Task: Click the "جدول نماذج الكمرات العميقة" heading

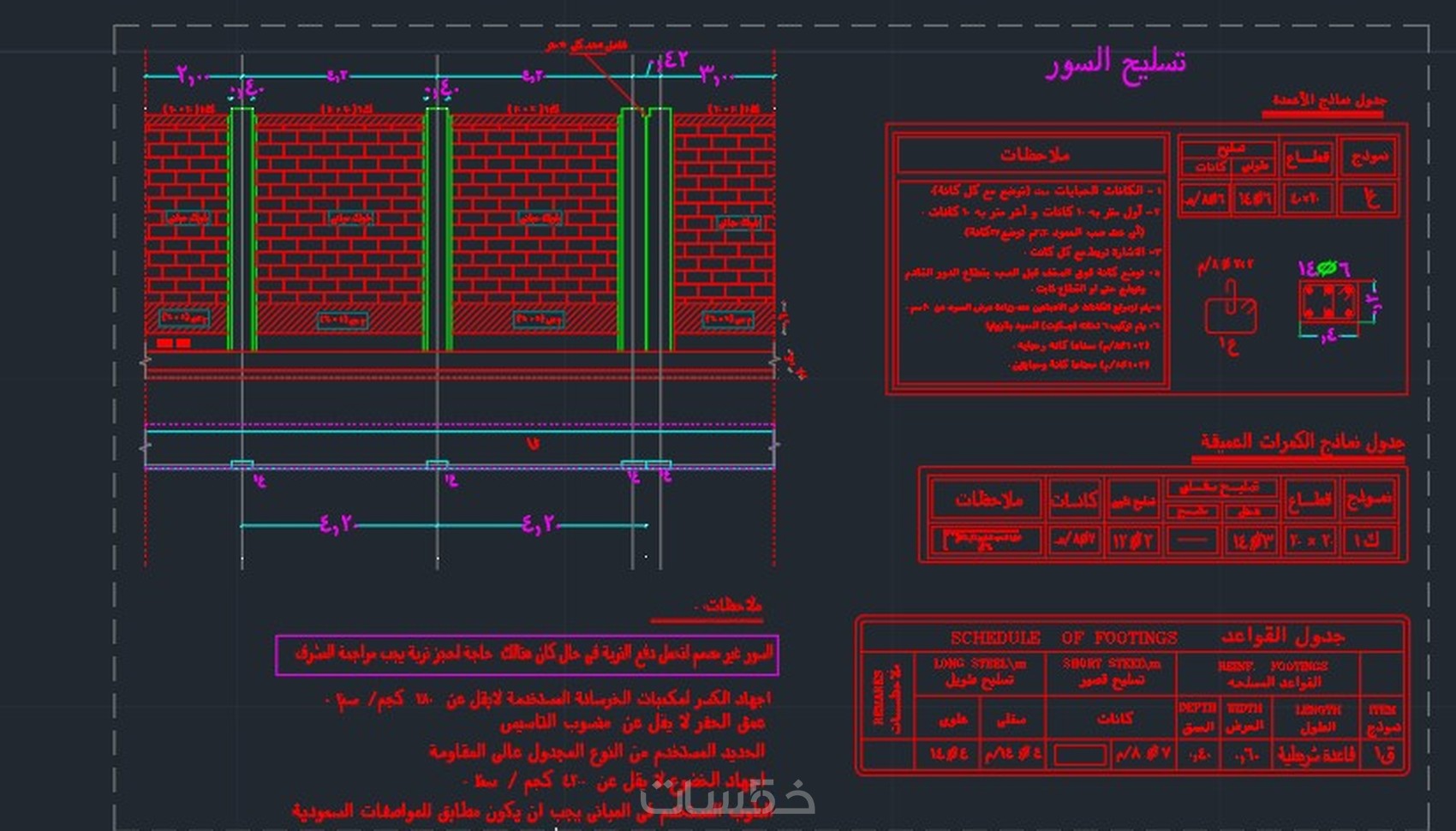Action: pos(1302,442)
